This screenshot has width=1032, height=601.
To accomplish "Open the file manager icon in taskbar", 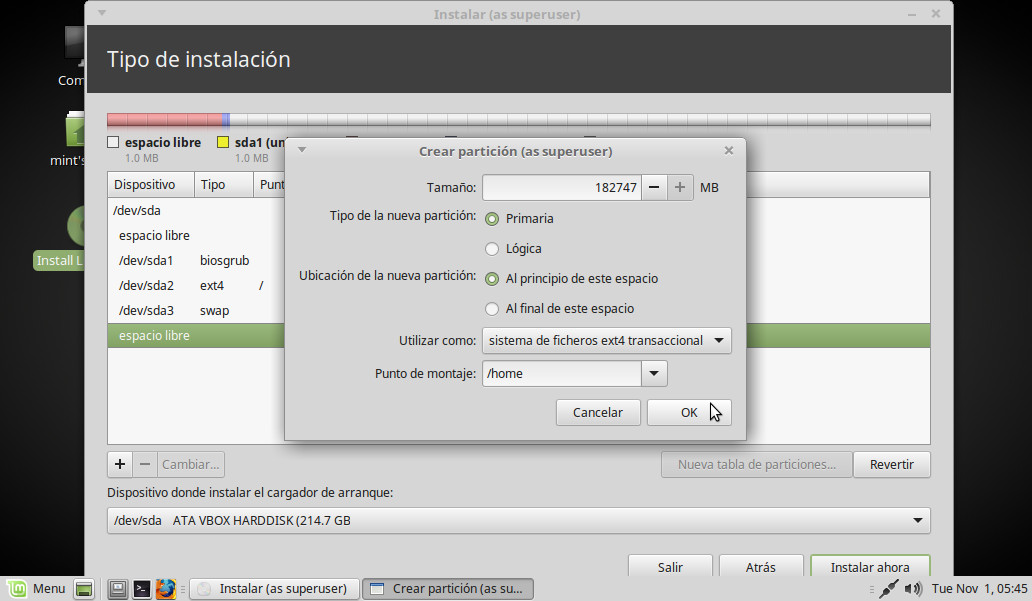I will pos(117,589).
